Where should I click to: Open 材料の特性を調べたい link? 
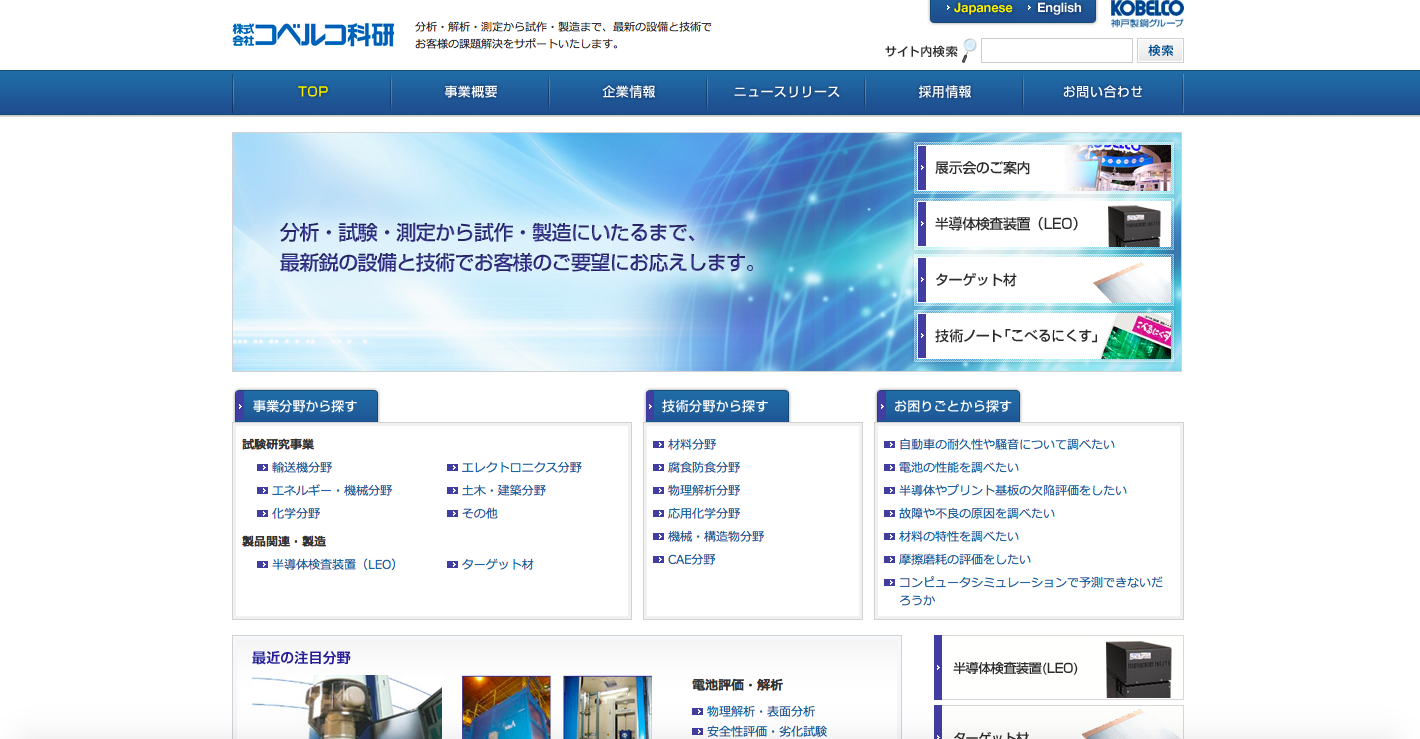[959, 537]
